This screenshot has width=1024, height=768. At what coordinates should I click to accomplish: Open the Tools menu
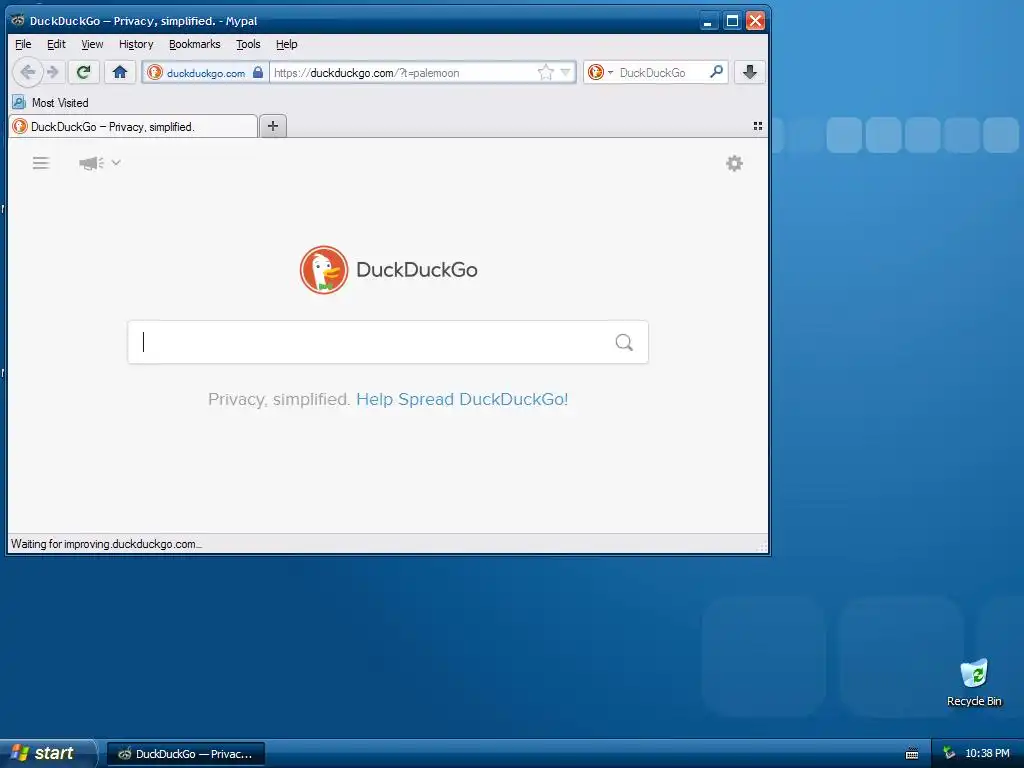click(x=248, y=44)
